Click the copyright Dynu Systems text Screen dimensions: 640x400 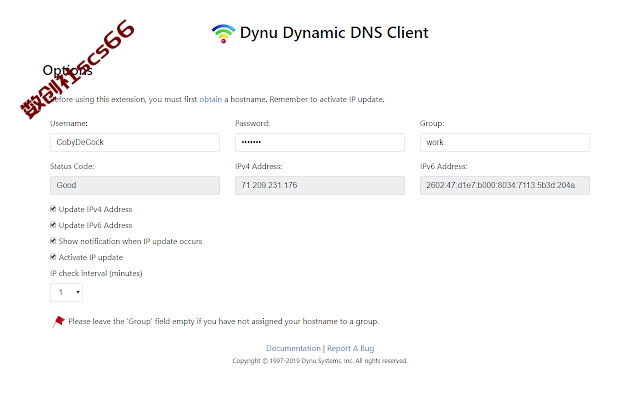click(320, 360)
